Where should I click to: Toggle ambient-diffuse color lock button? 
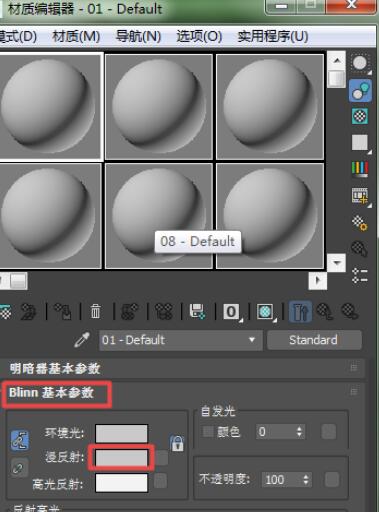point(20,440)
